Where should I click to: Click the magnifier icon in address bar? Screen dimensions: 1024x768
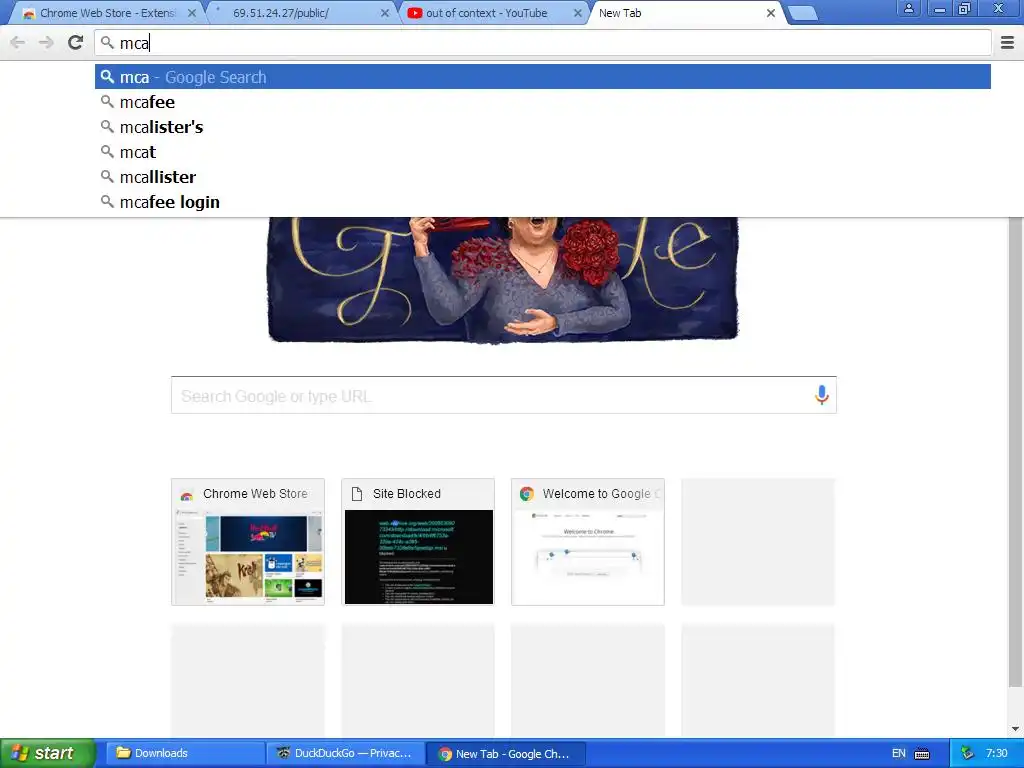click(108, 43)
